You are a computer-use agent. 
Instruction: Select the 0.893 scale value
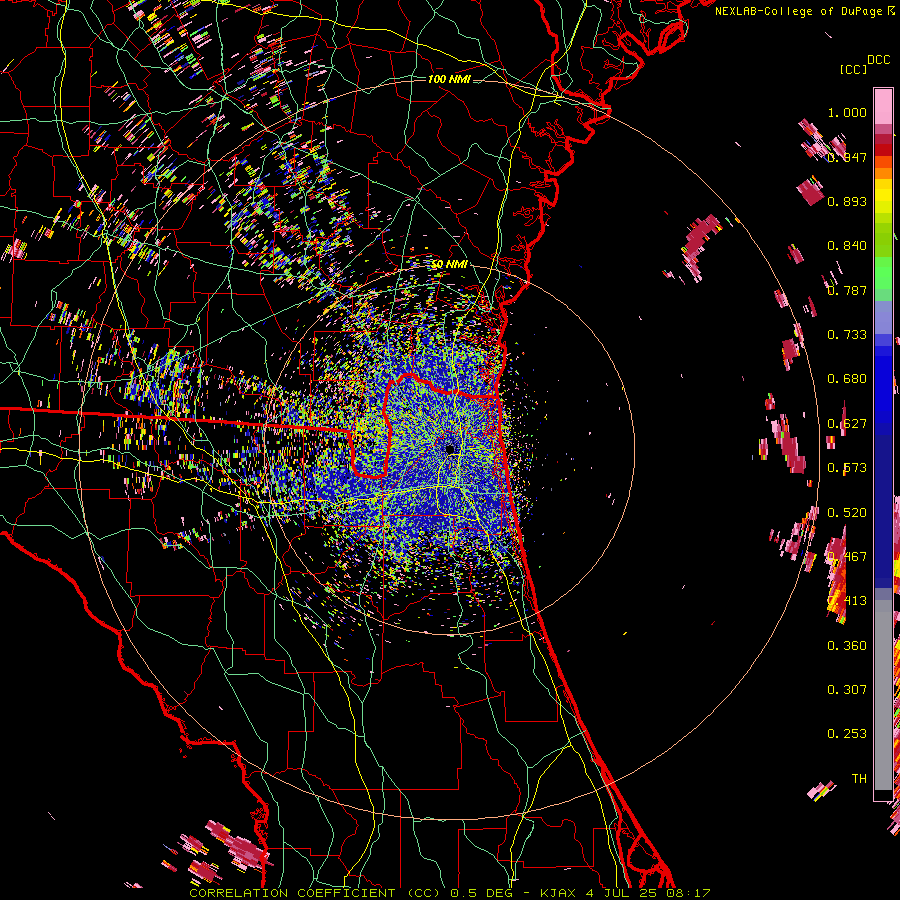pyautogui.click(x=847, y=201)
